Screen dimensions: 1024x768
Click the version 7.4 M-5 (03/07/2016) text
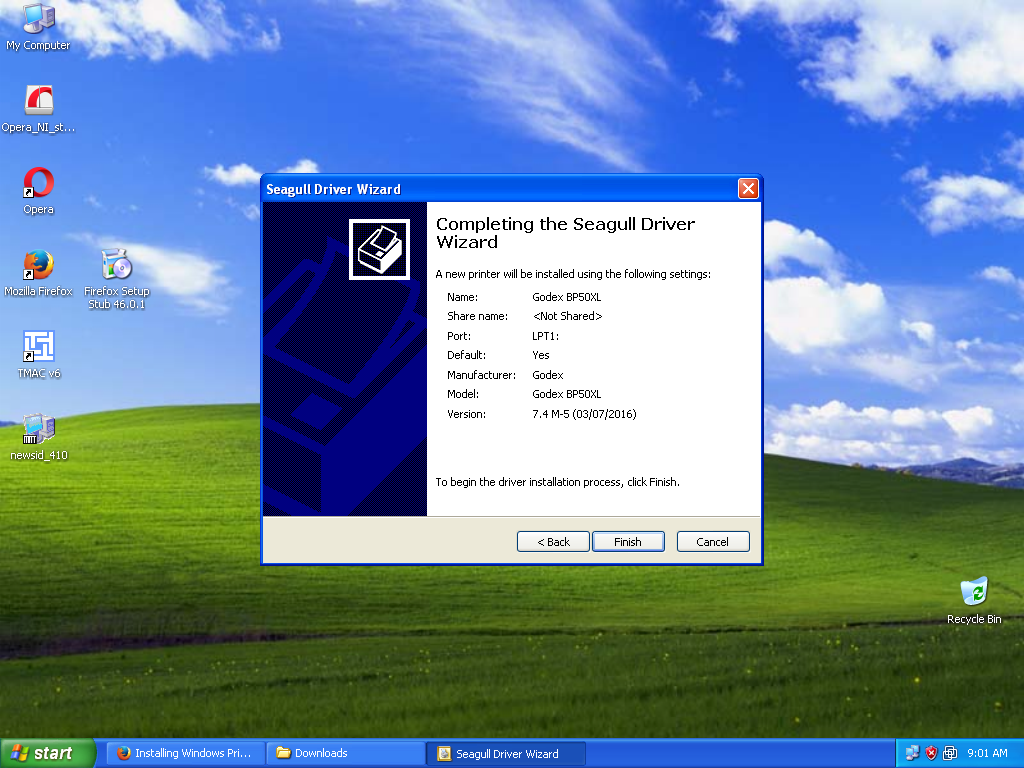pos(584,414)
